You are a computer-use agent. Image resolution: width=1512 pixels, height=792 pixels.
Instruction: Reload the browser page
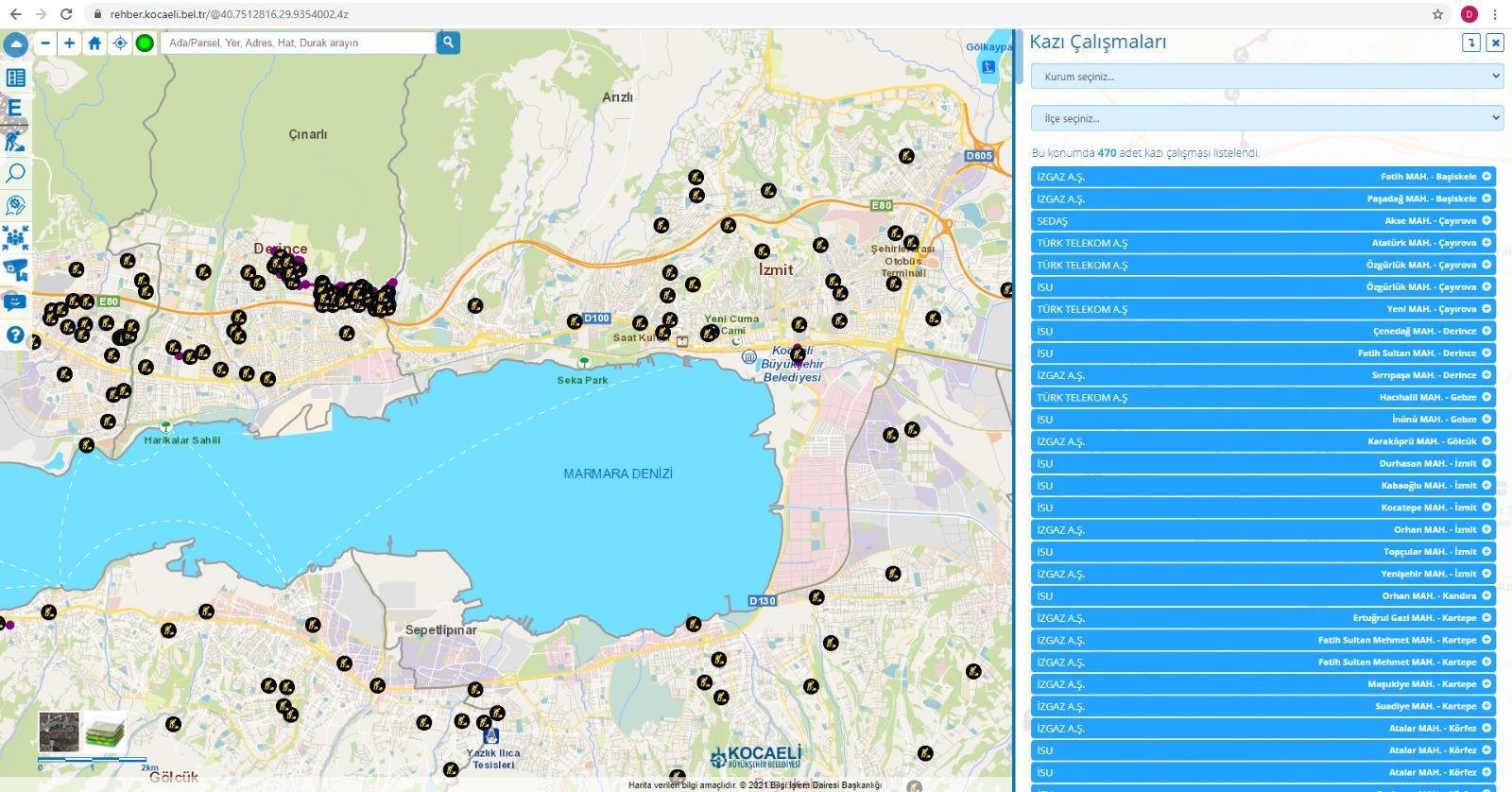point(66,14)
